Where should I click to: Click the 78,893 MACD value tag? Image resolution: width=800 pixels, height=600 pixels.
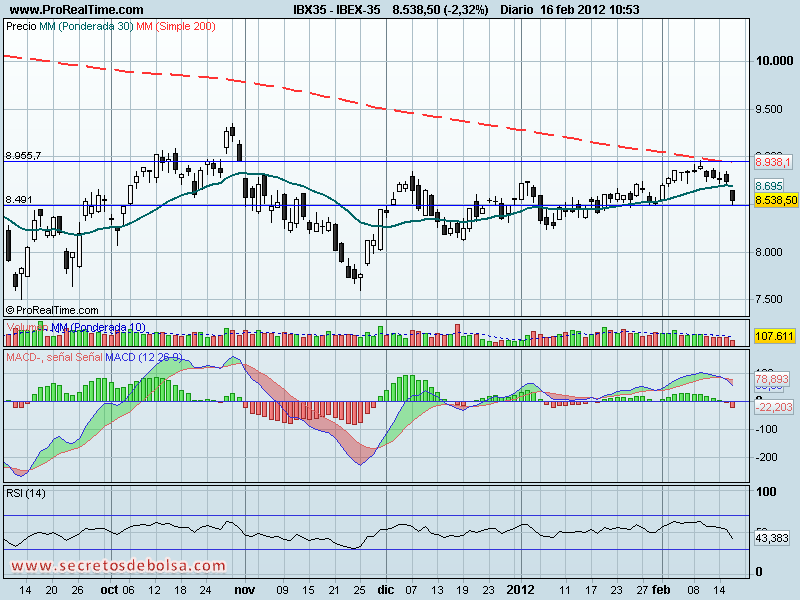pyautogui.click(x=772, y=379)
